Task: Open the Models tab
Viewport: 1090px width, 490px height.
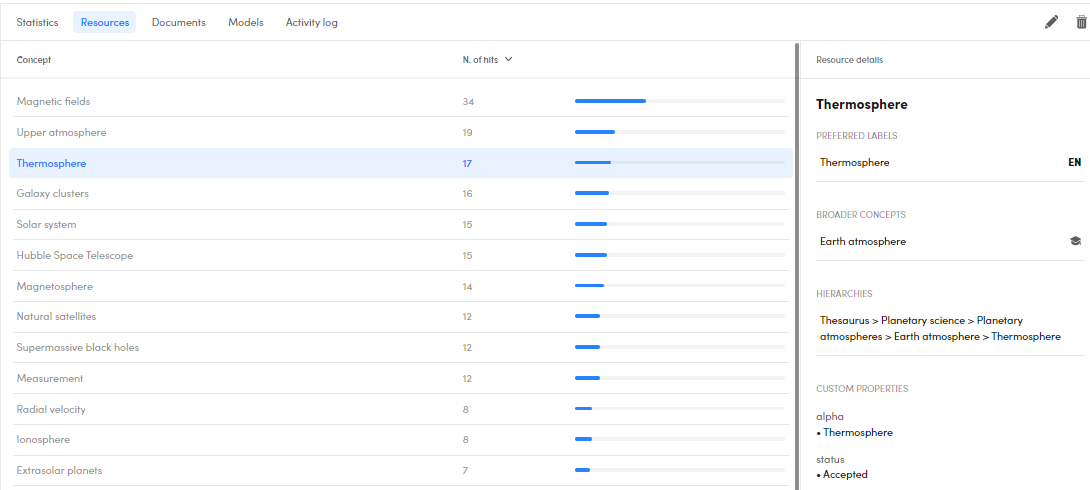Action: [246, 22]
